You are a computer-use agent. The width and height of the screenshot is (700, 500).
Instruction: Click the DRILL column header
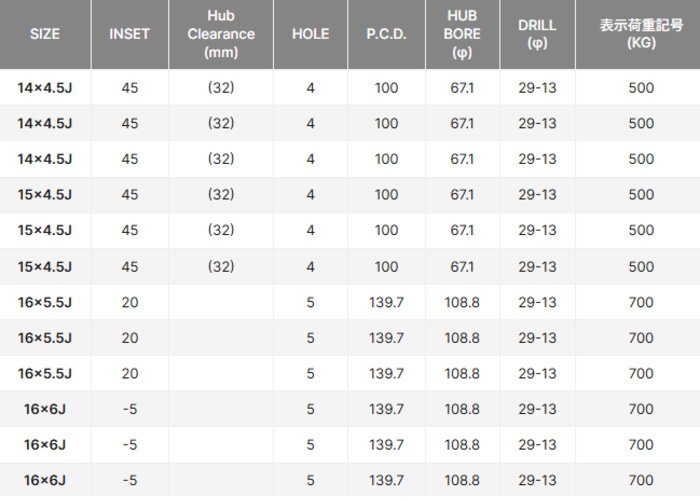pyautogui.click(x=537, y=33)
